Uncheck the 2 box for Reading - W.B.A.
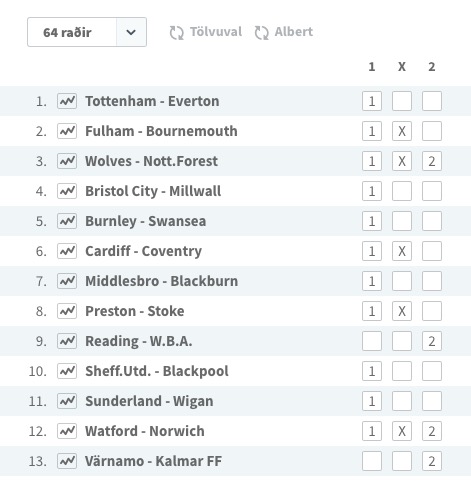The width and height of the screenshot is (471, 500). (x=432, y=341)
